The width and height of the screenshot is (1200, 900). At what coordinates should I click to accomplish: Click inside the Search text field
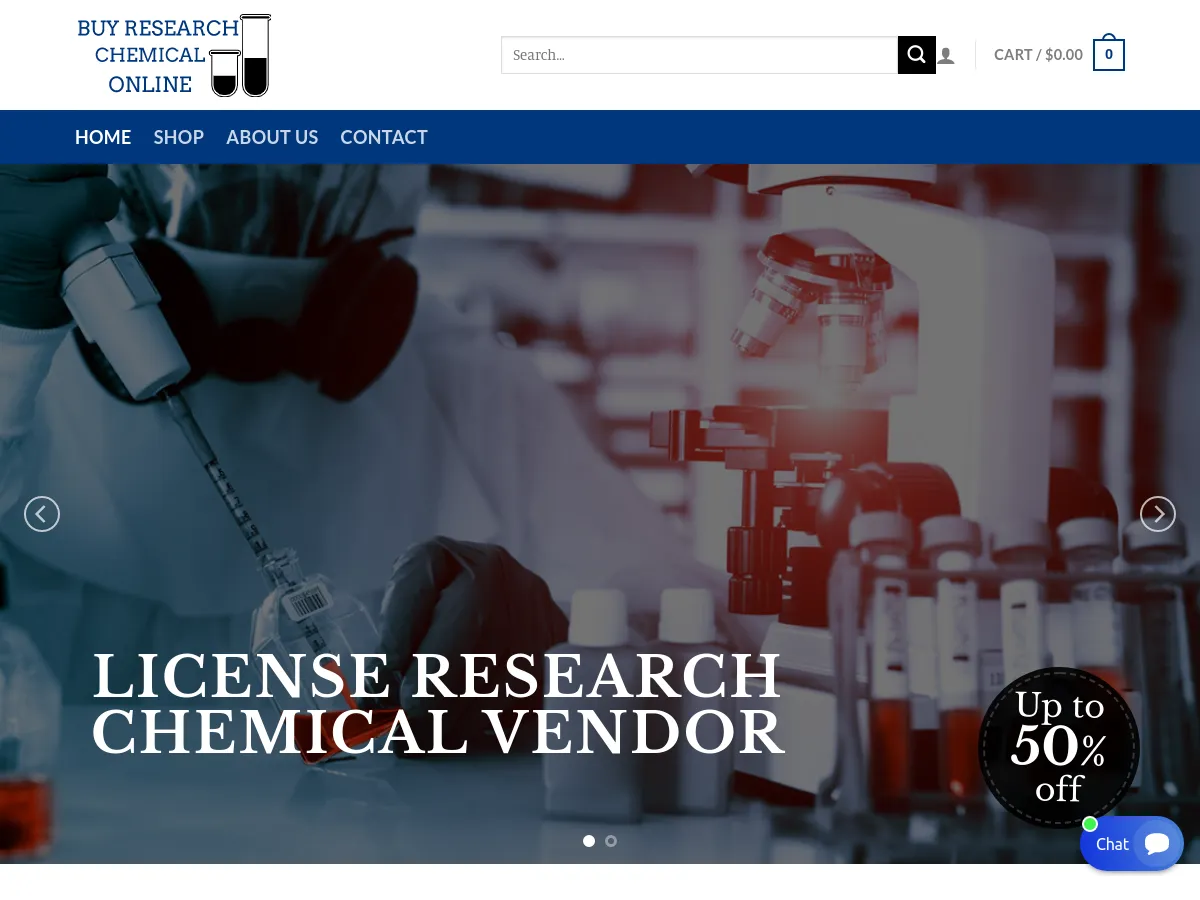(700, 55)
